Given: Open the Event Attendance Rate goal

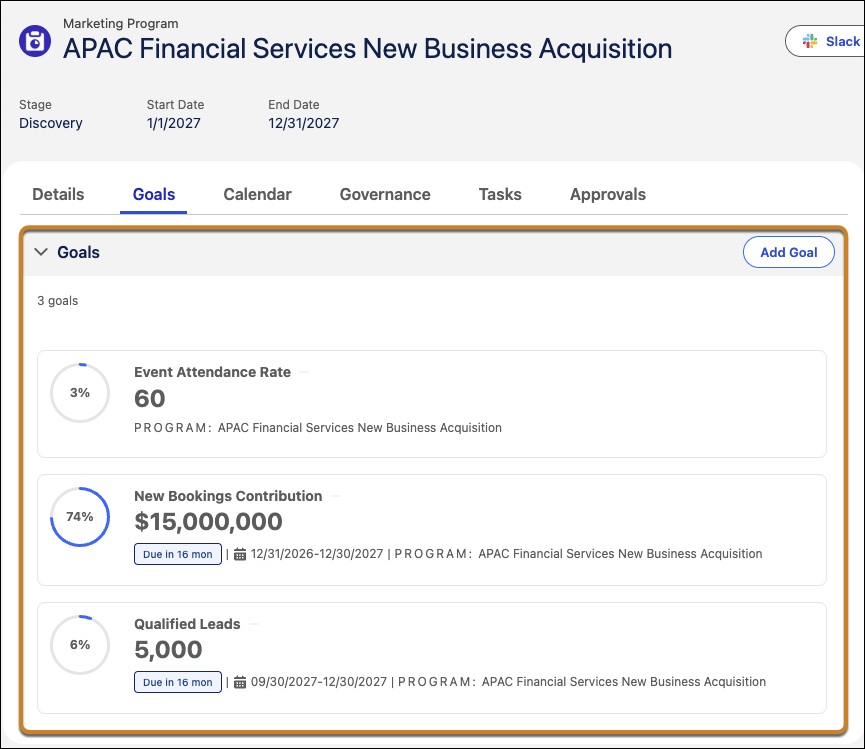Looking at the screenshot, I should coord(212,372).
